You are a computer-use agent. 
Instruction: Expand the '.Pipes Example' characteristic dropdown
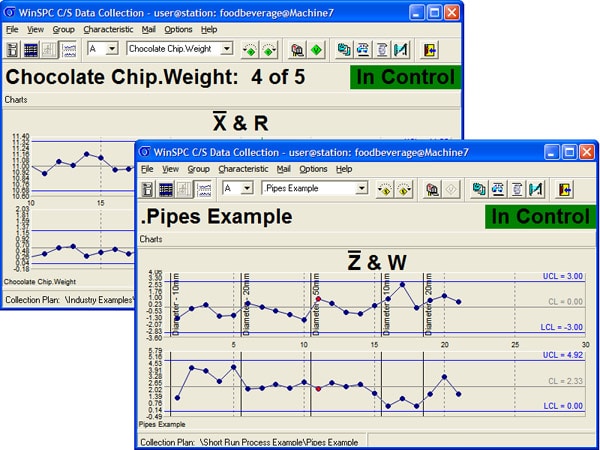pos(361,188)
